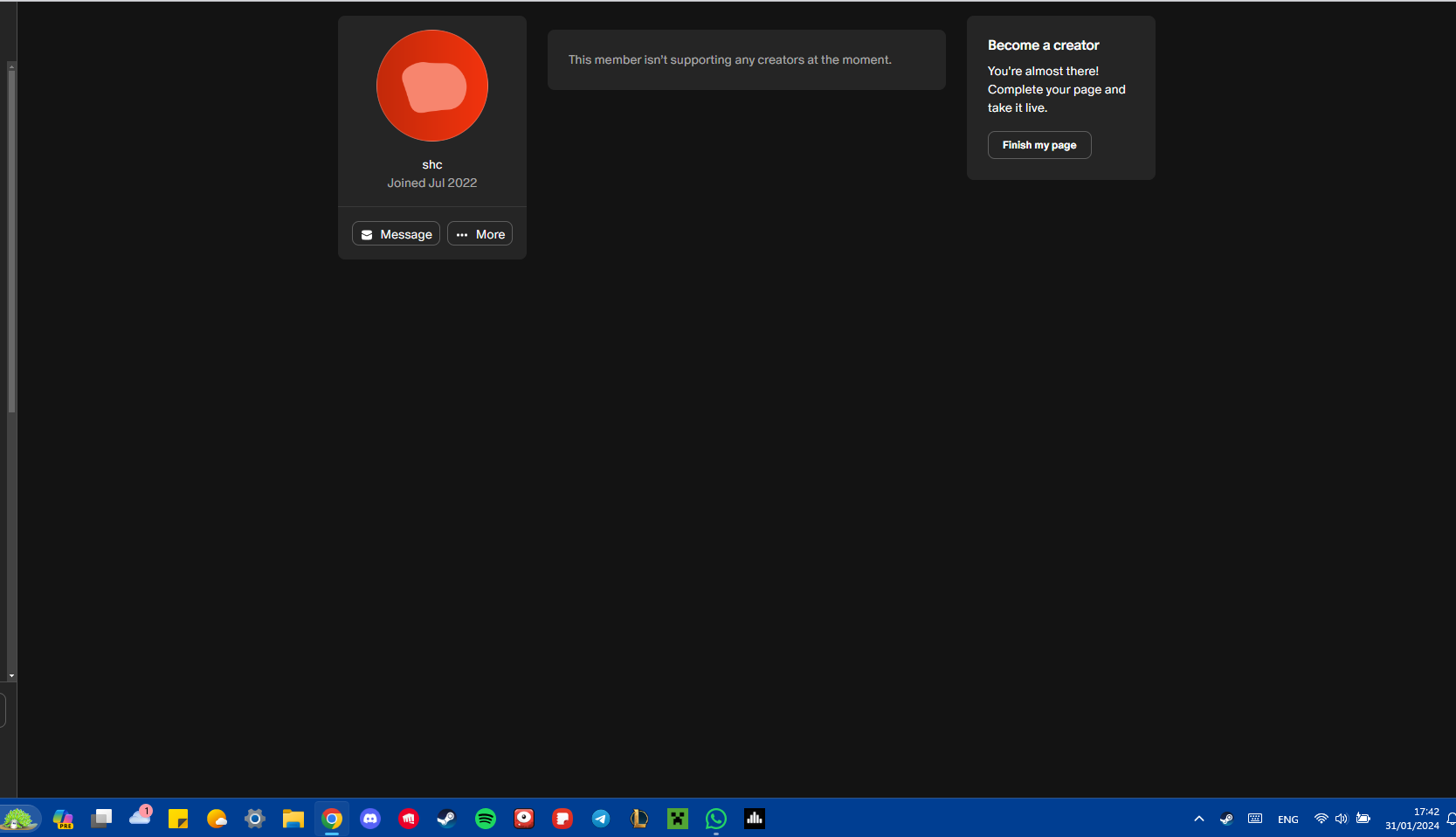Open the Wi-Fi network panel
The width and height of the screenshot is (1456, 837).
point(1321,819)
